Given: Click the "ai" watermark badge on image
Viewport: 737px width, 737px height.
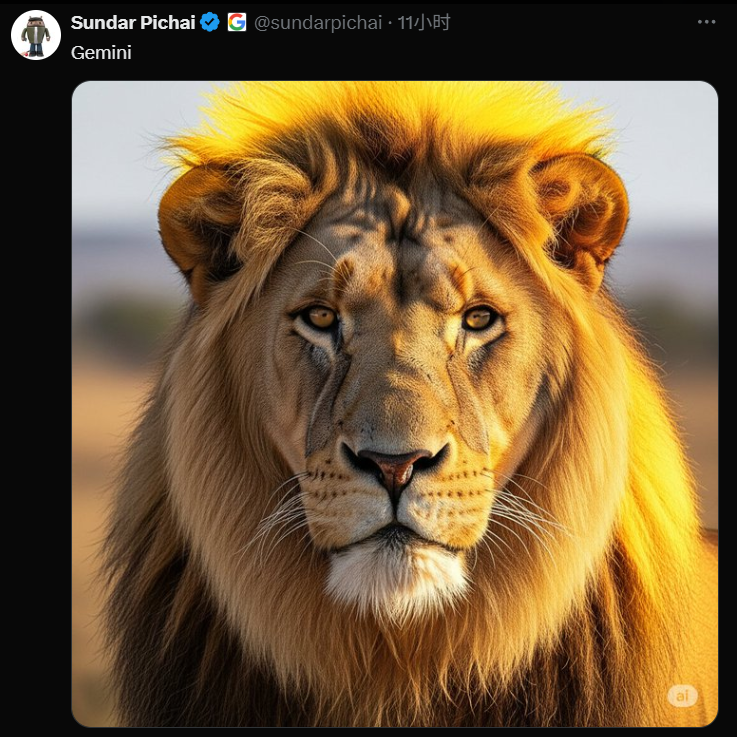Looking at the screenshot, I should click(x=682, y=696).
